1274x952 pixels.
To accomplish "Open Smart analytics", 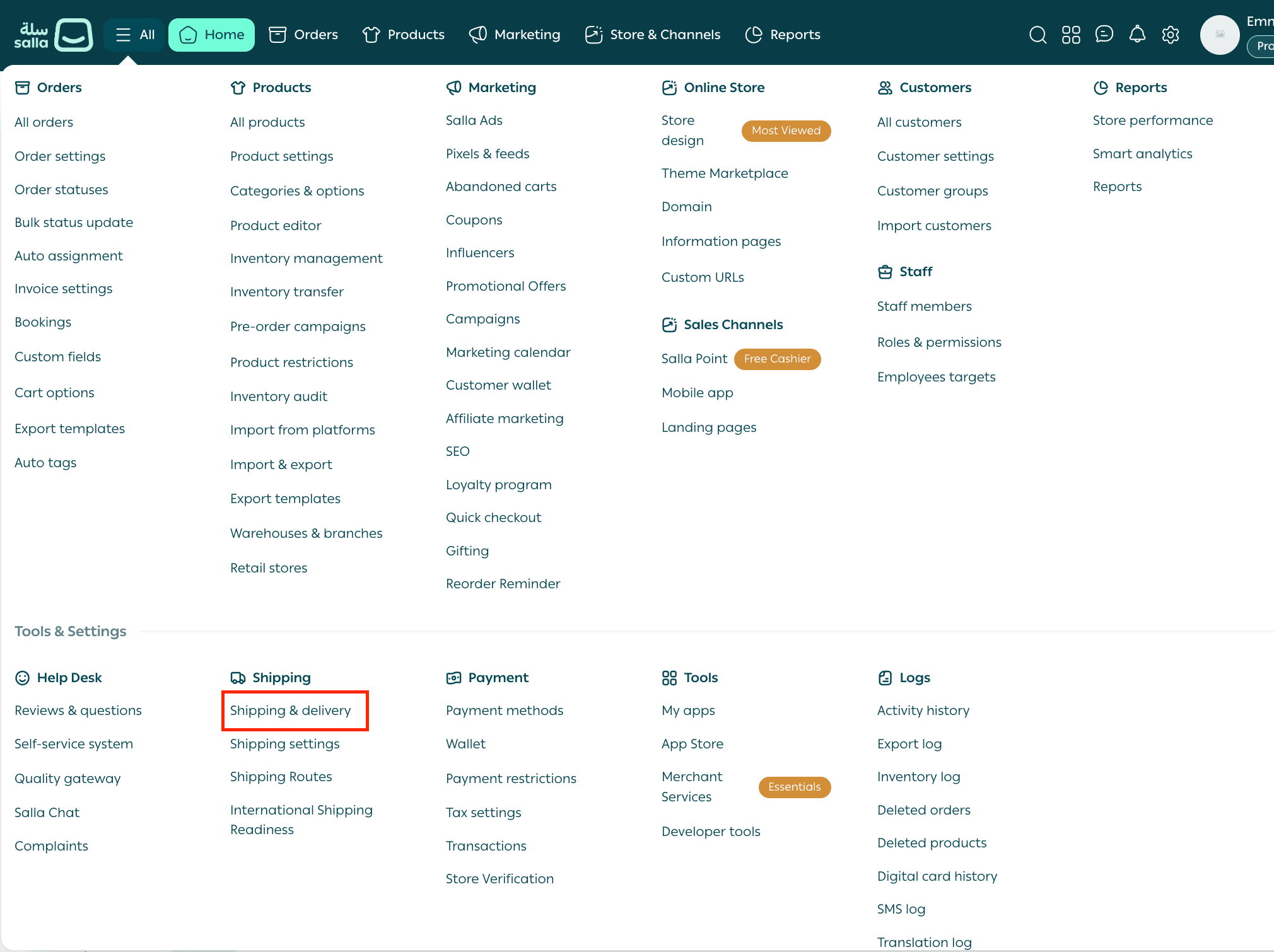I will point(1142,154).
